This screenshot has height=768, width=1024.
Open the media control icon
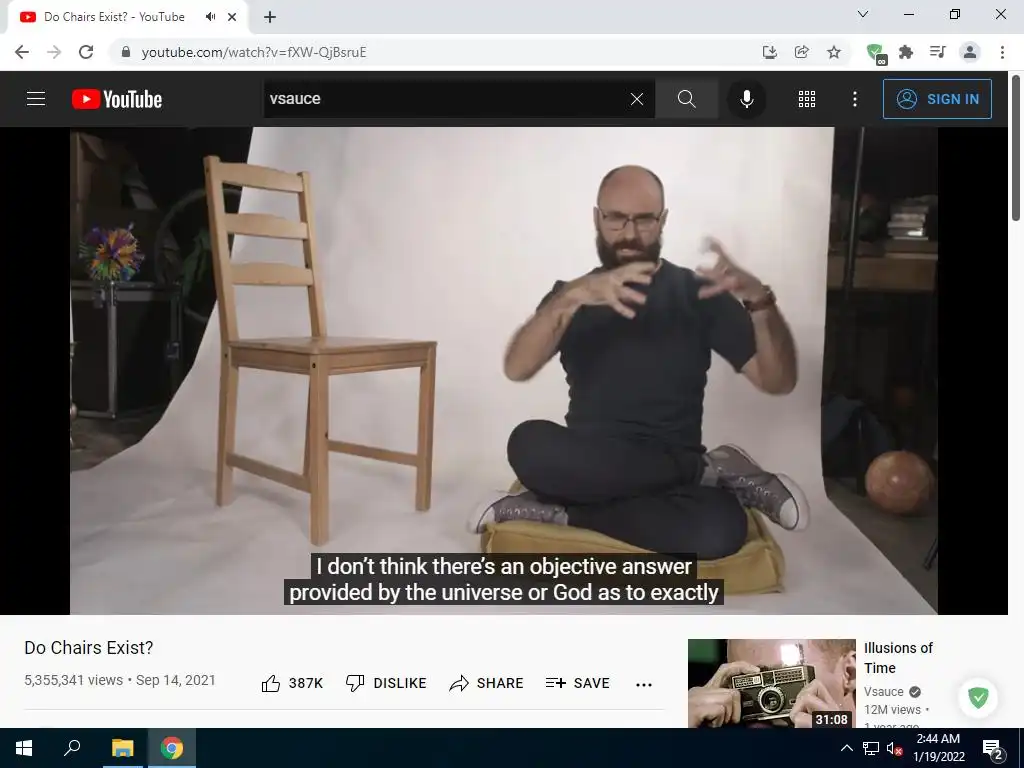938,52
